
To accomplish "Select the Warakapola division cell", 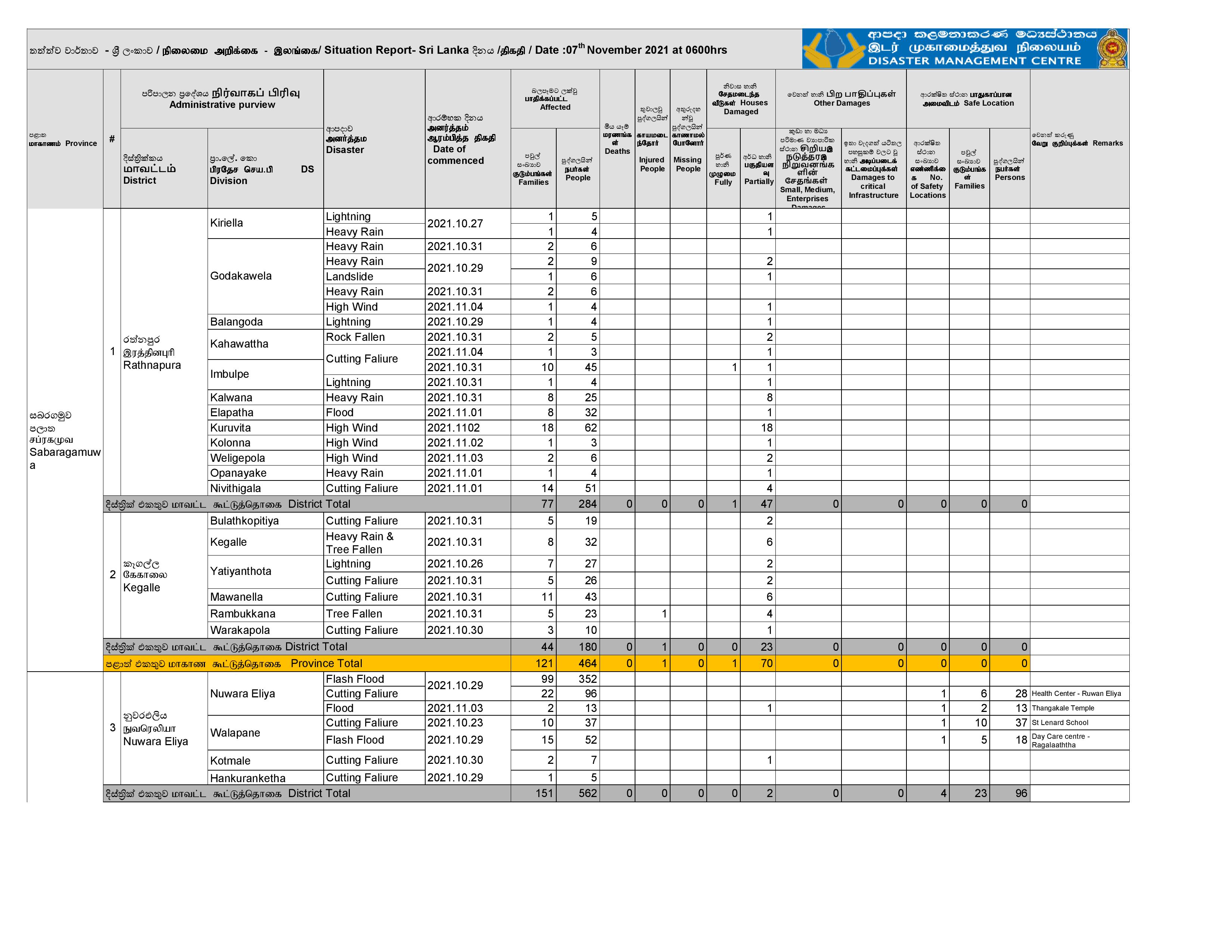I will point(266,630).
